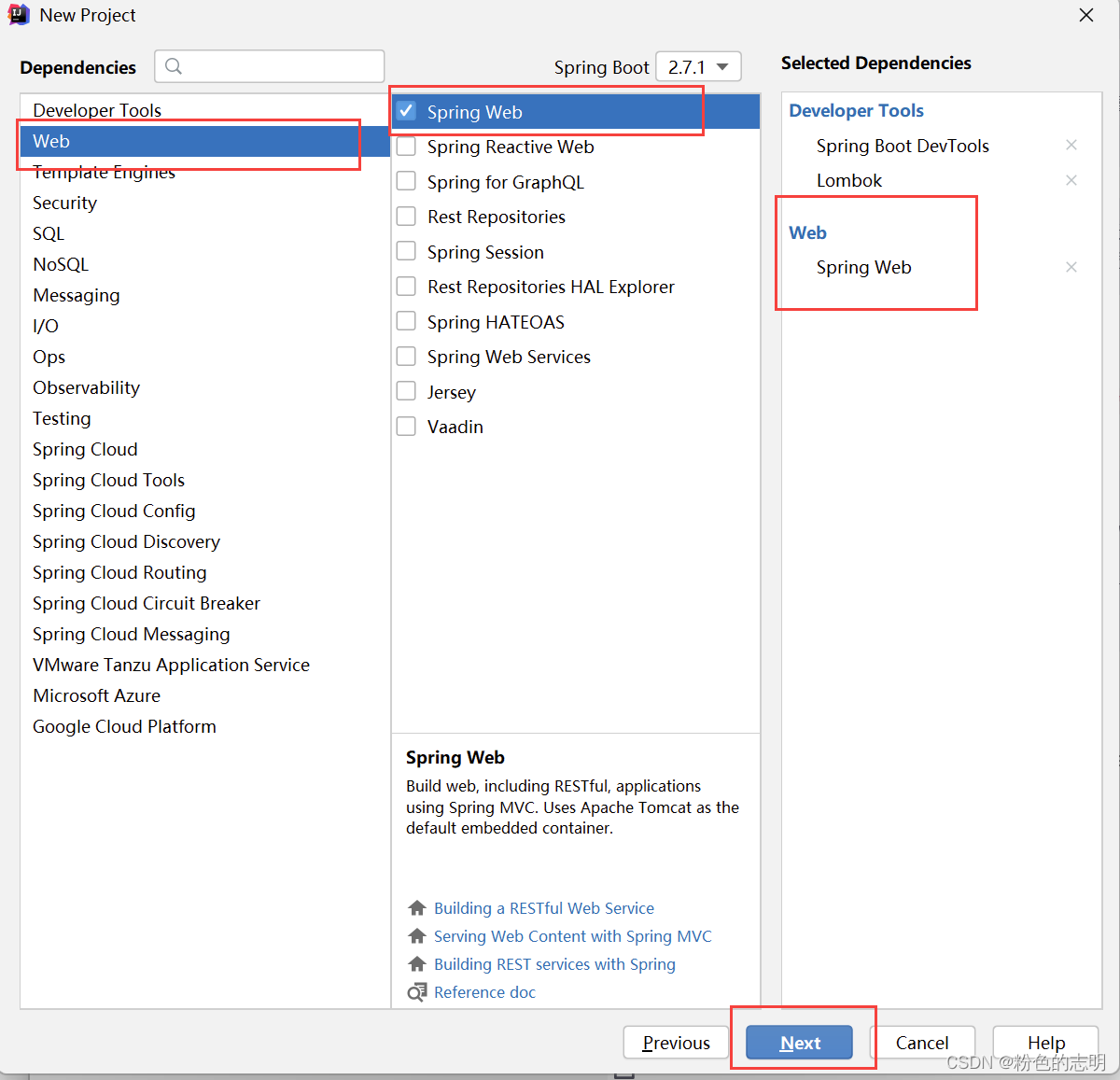Select VMware Tanzu Application Service
The image size is (1120, 1080).
(205, 665)
